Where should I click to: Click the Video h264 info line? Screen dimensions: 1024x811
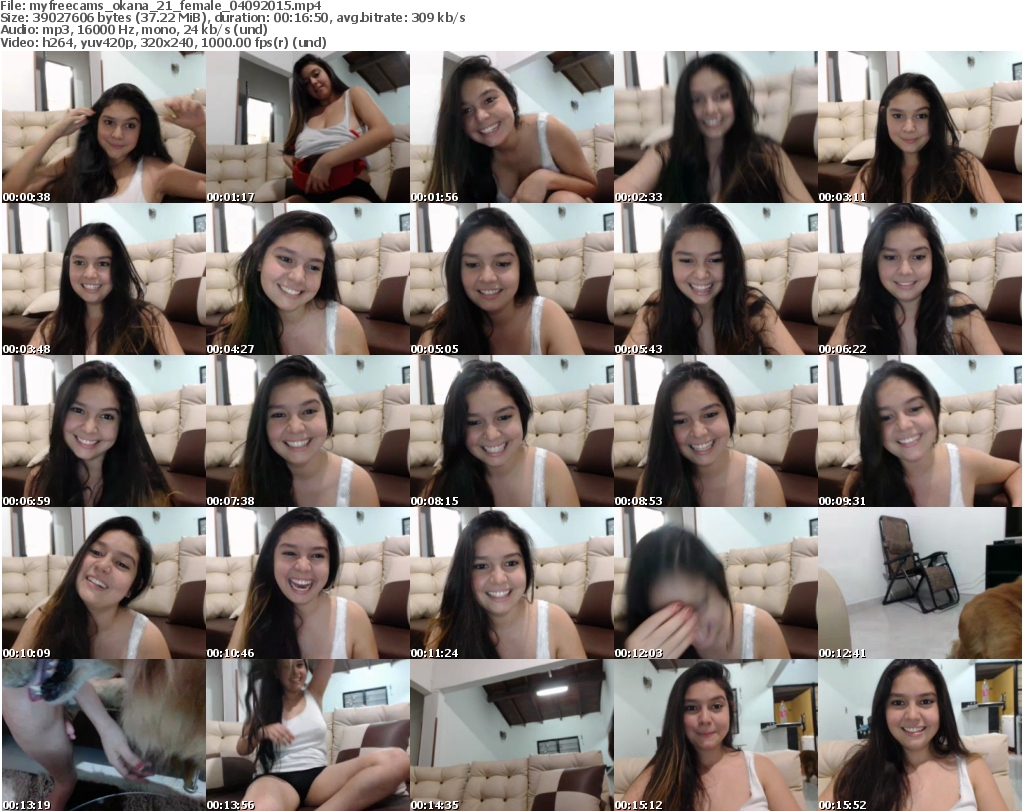pyautogui.click(x=163, y=42)
